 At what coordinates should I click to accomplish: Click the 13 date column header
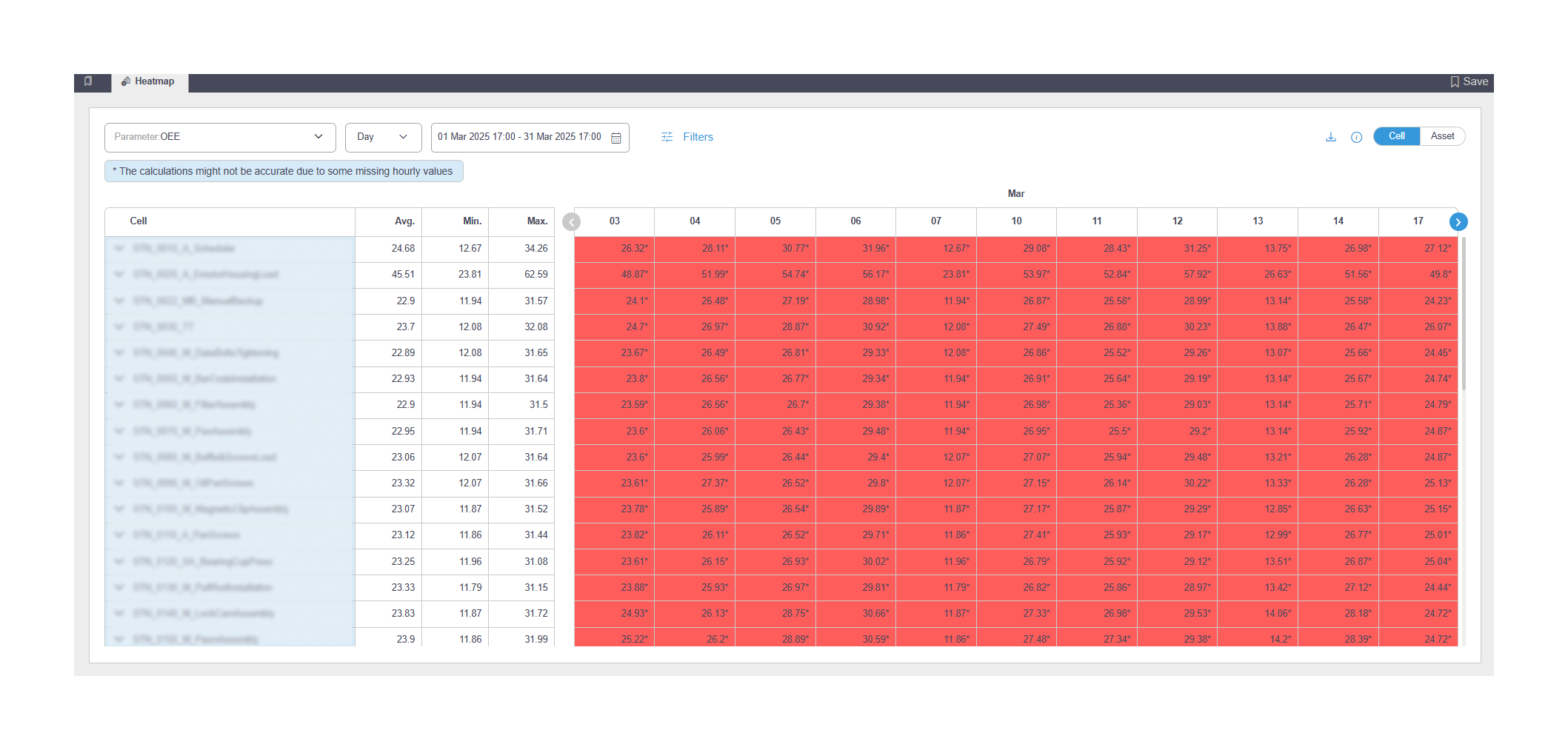tap(1258, 221)
